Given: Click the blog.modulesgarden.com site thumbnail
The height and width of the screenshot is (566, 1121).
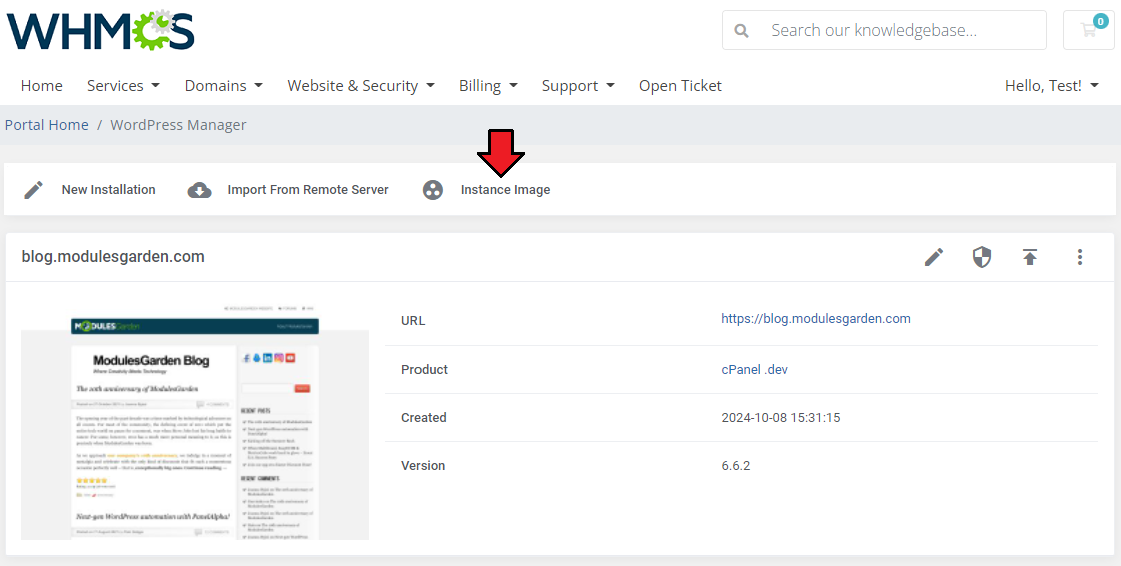Looking at the screenshot, I should [195, 423].
